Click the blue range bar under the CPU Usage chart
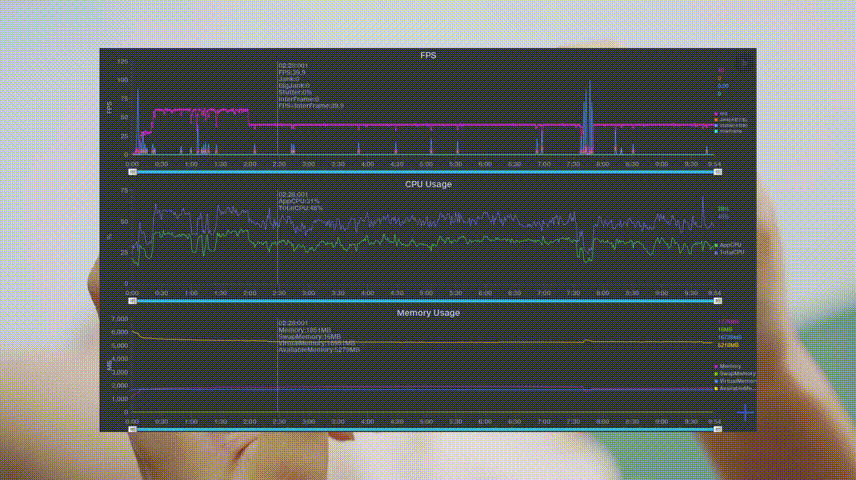 [x=425, y=301]
